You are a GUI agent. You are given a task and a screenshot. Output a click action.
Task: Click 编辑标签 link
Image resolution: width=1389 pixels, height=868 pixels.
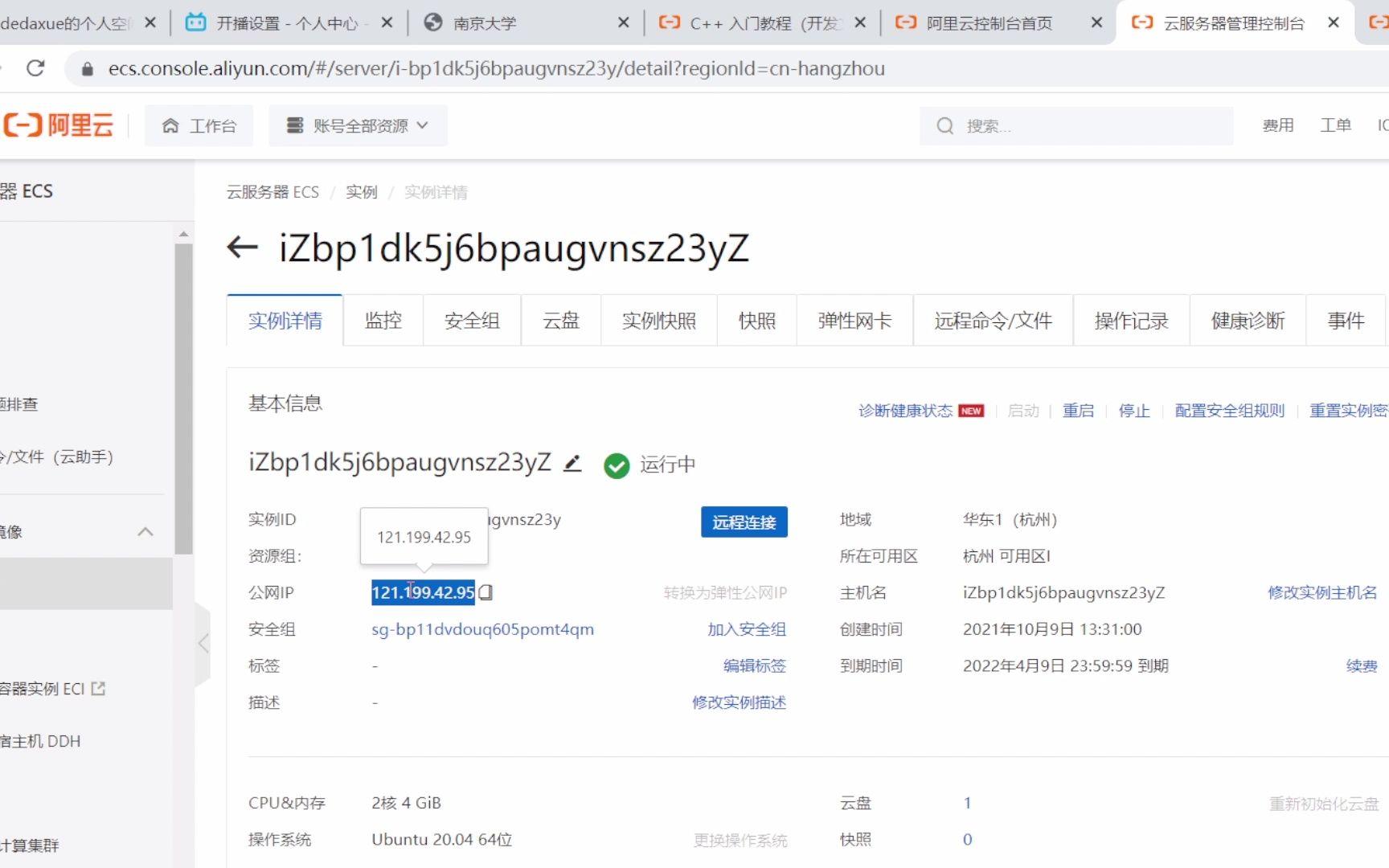pos(755,665)
